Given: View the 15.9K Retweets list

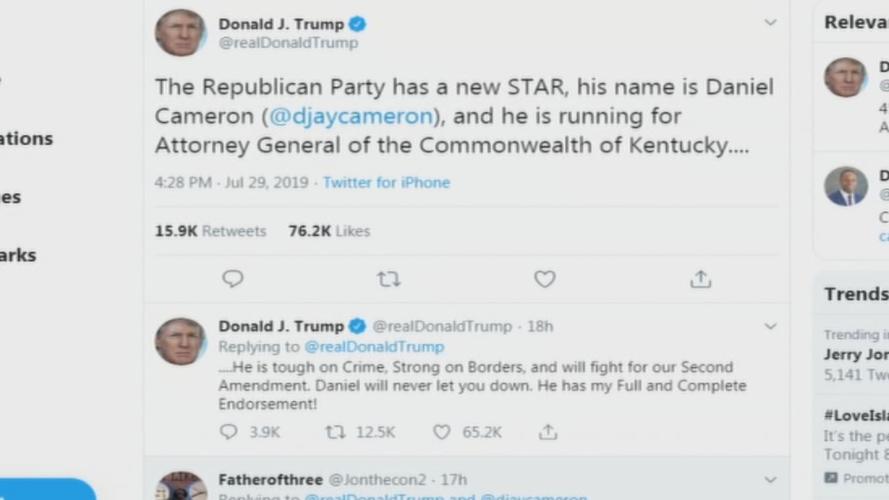Looking at the screenshot, I should pyautogui.click(x=210, y=231).
